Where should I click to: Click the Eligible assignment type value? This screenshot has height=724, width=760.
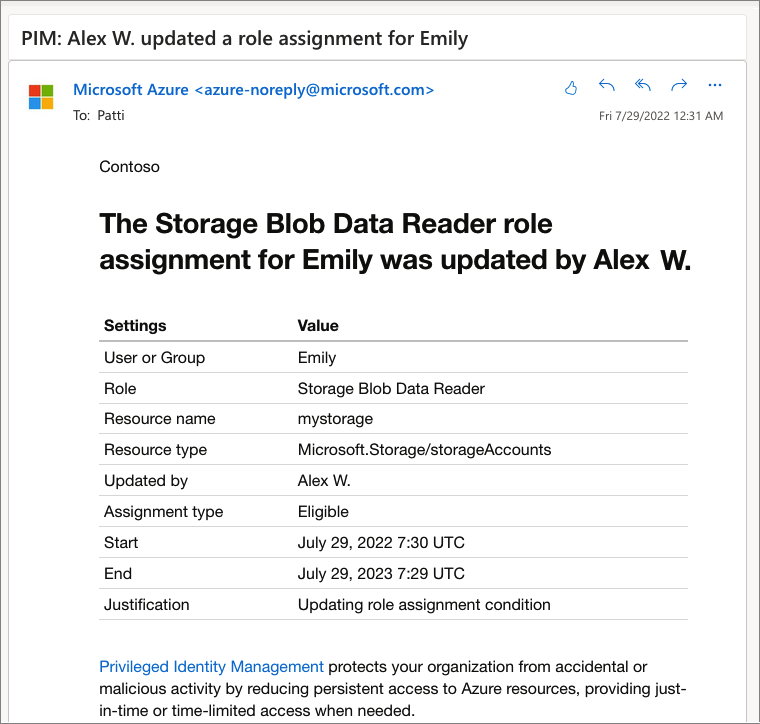(323, 512)
